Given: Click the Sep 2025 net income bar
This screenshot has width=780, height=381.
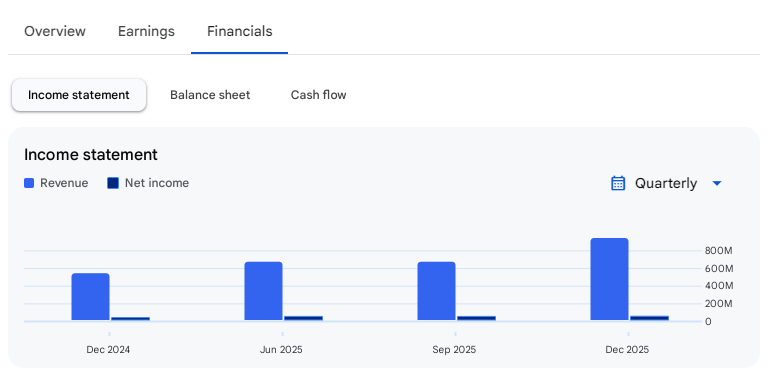Looking at the screenshot, I should point(477,318).
